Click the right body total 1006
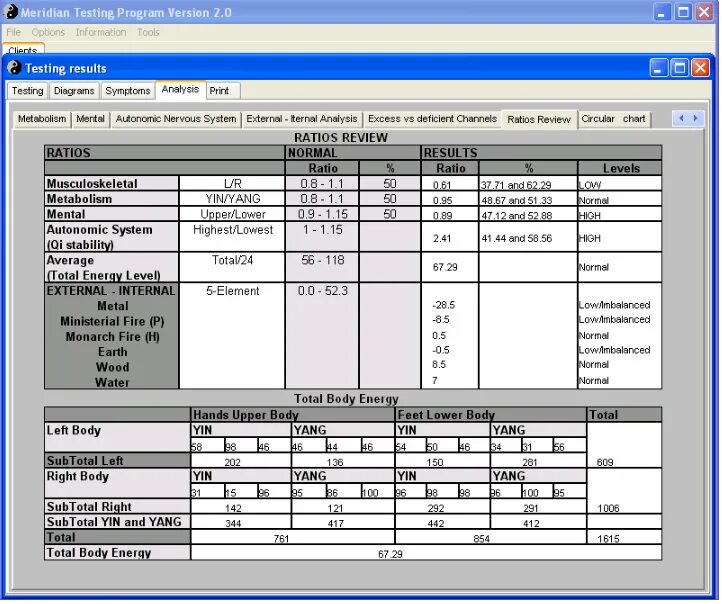The width and height of the screenshot is (722, 604). pos(608,508)
